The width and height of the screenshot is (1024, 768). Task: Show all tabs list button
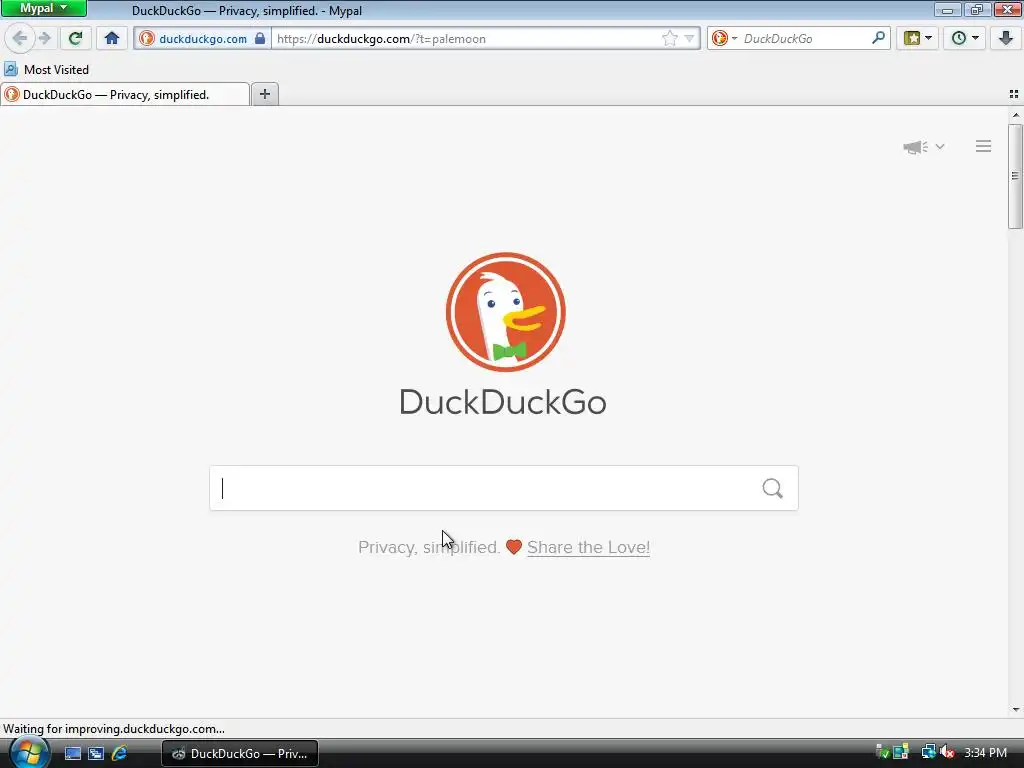click(1014, 94)
